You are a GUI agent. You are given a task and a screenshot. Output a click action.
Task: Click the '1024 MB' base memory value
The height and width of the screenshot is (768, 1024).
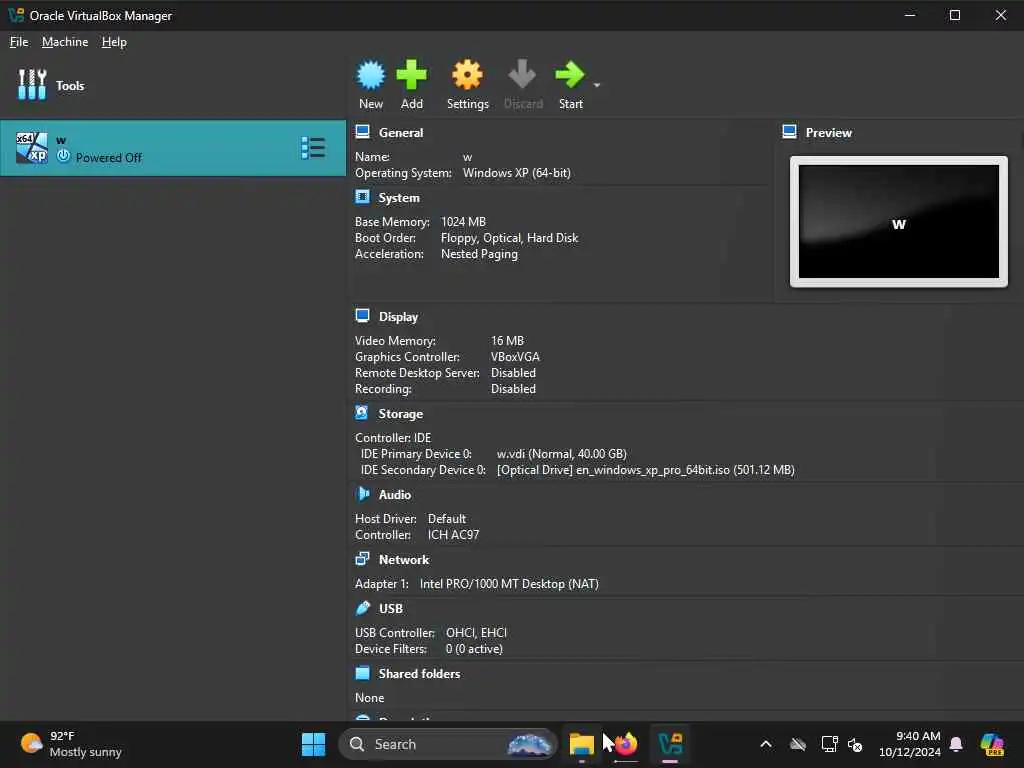point(463,222)
